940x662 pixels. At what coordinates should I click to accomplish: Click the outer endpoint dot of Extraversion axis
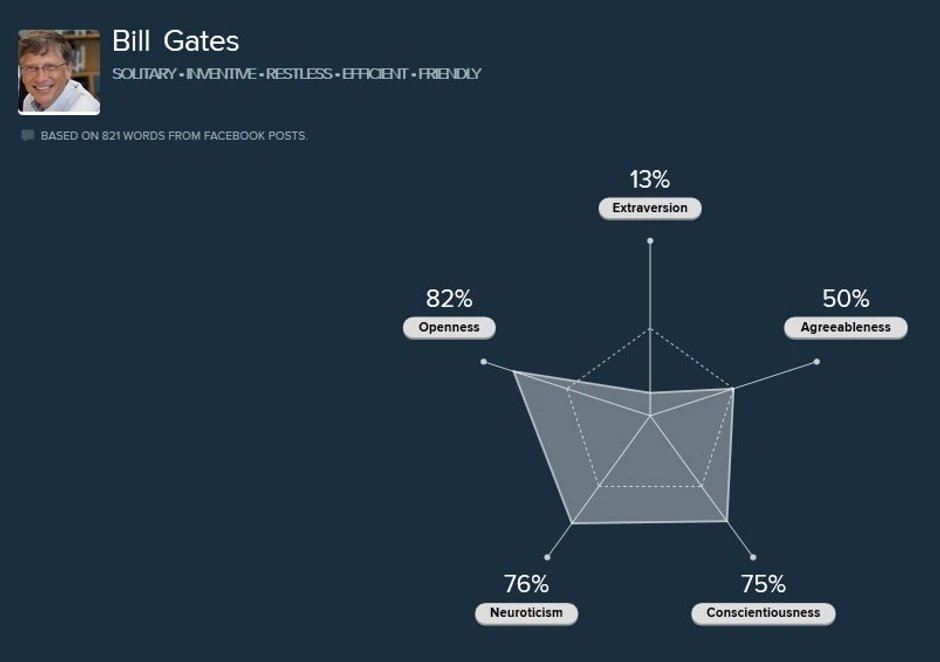click(x=650, y=241)
